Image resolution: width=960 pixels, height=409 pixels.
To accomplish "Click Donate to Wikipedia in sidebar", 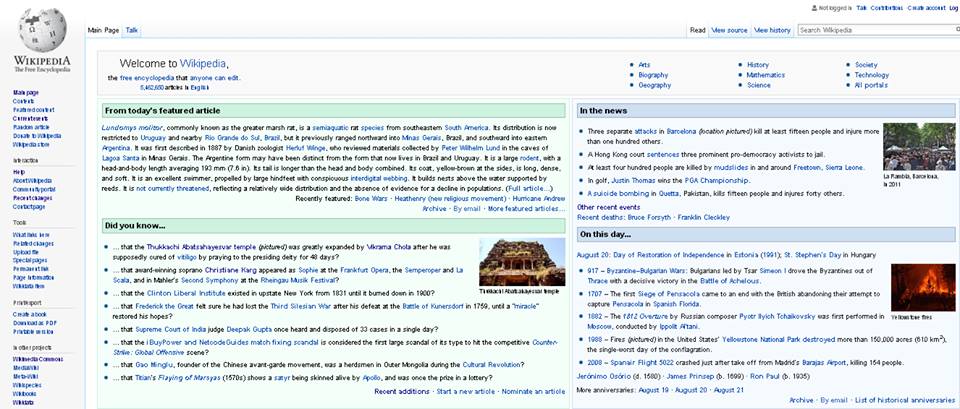I will (37, 136).
